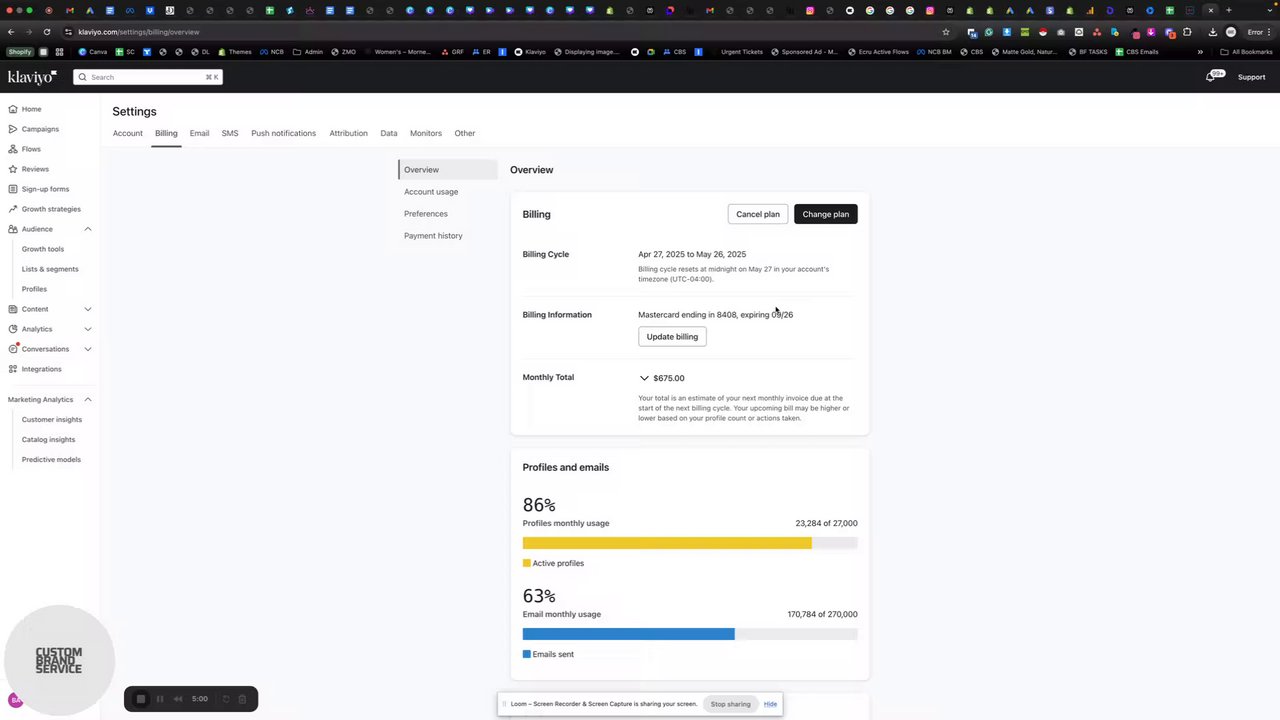
Task: Go back in browser history
Action: click(11, 32)
